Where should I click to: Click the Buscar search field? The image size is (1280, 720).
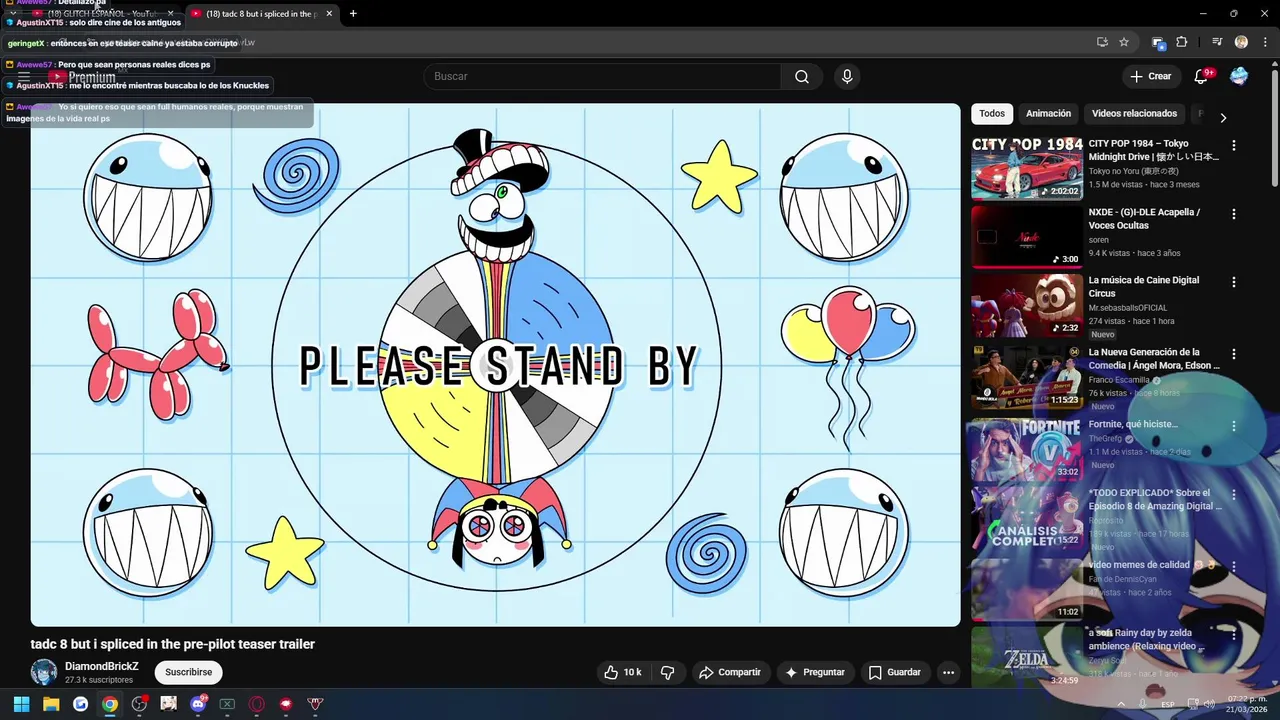602,77
